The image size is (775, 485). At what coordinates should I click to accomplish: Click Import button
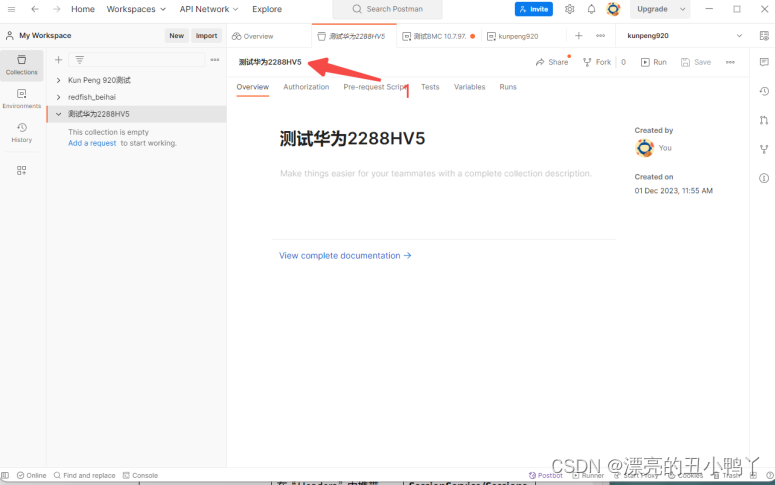[x=206, y=36]
